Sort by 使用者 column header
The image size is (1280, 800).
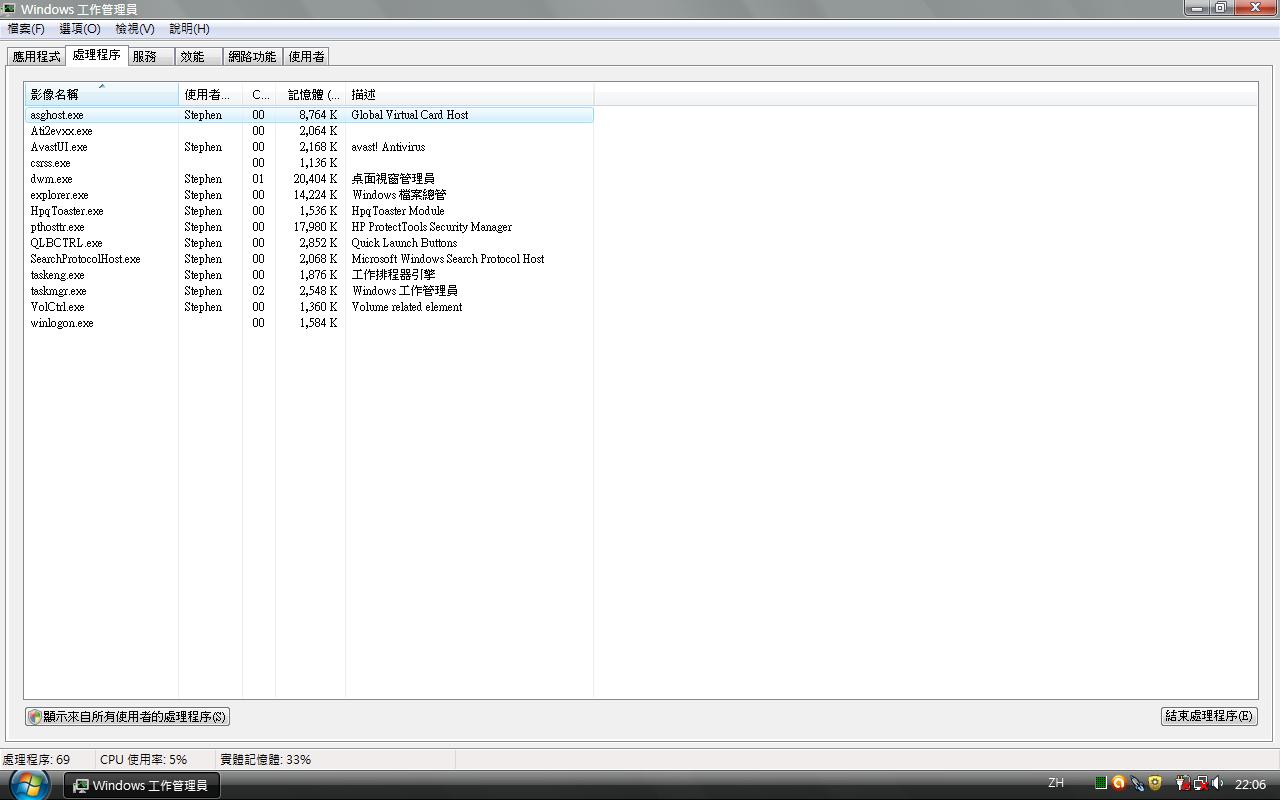coord(210,95)
